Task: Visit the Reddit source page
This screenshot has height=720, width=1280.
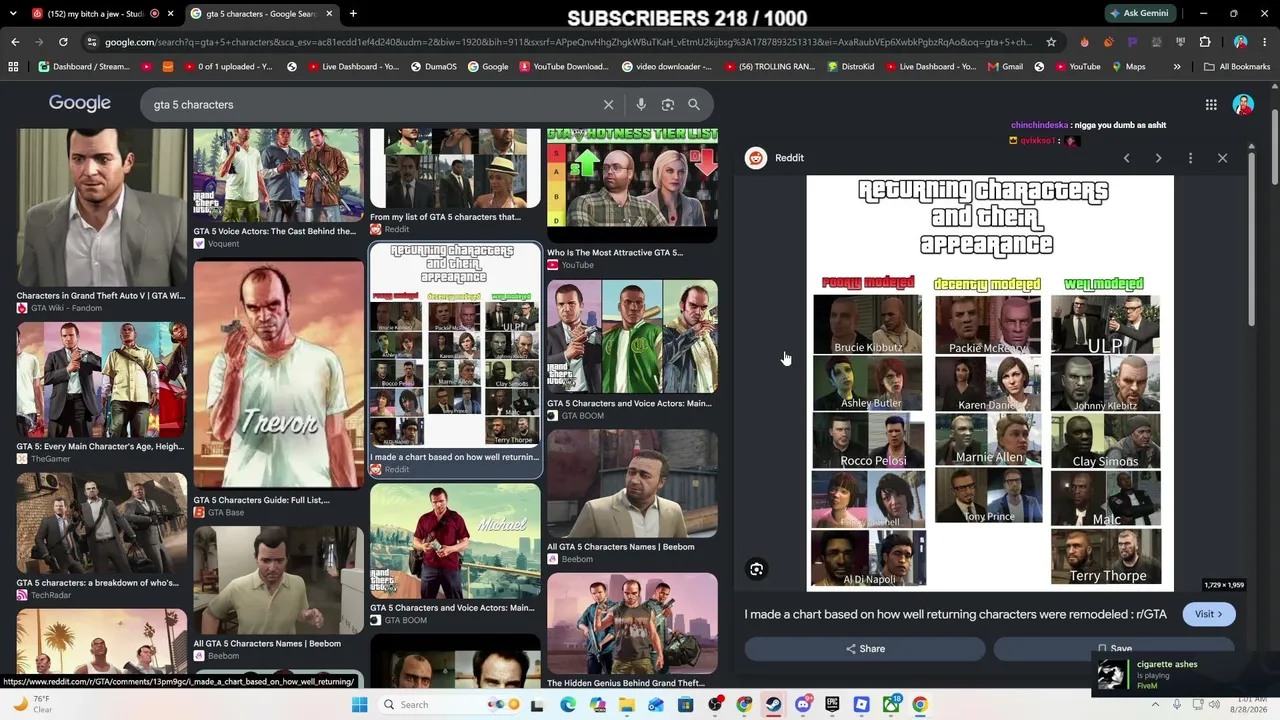Action: pos(1208,614)
